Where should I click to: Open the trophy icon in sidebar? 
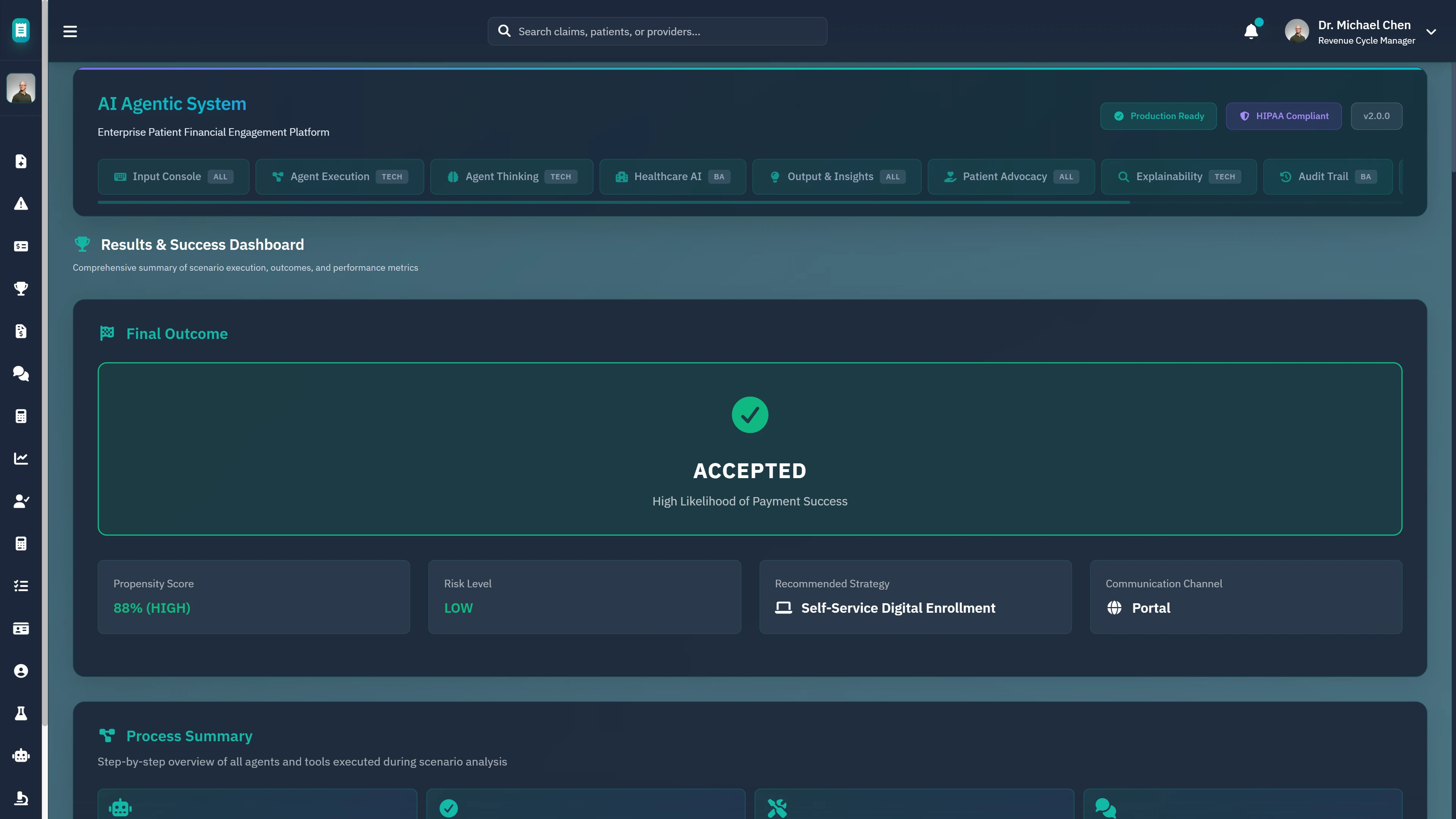(21, 289)
